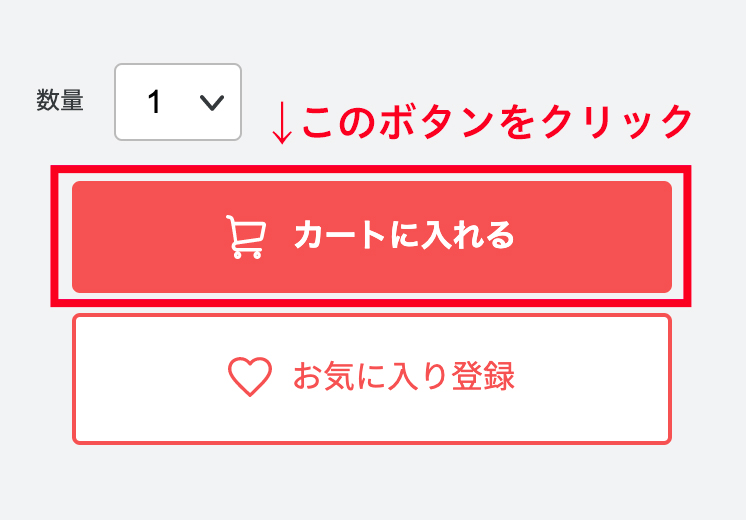Expand quantity choices using the down chevron
746x520 pixels.
(212, 102)
